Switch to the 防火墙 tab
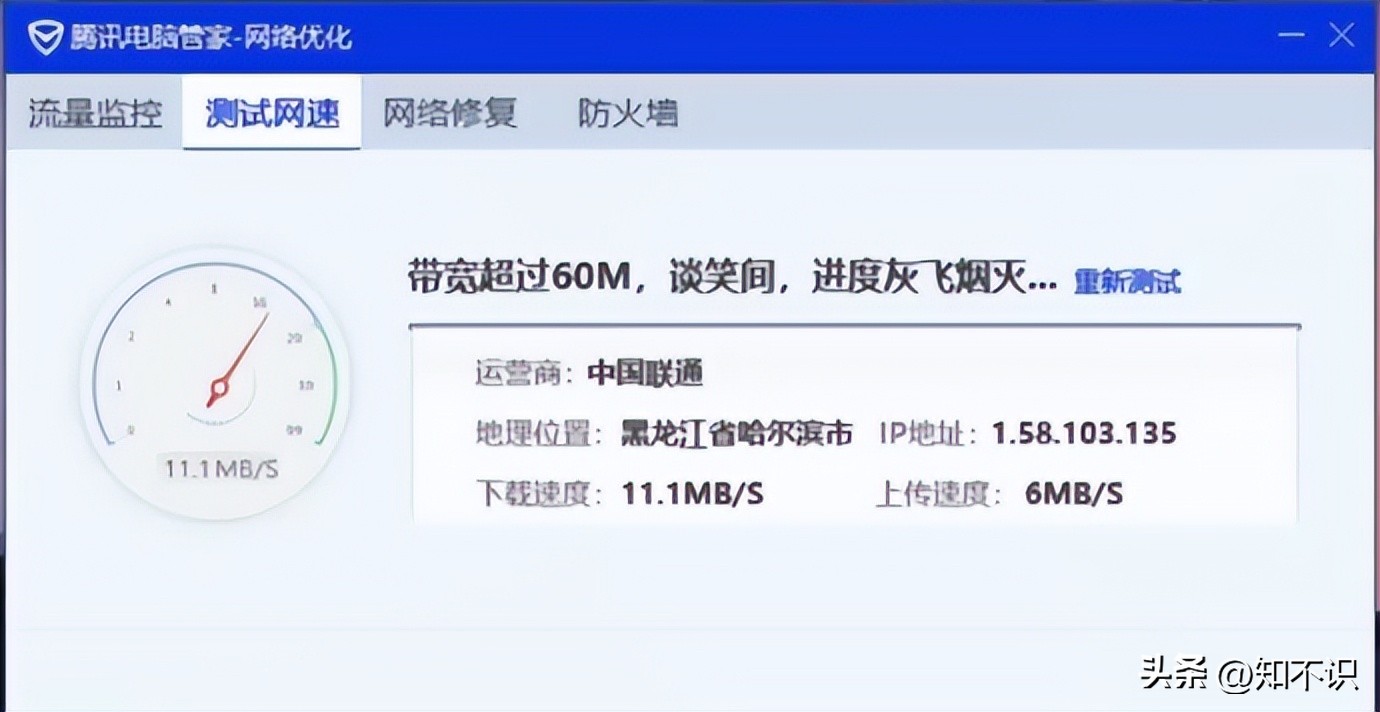 (627, 113)
